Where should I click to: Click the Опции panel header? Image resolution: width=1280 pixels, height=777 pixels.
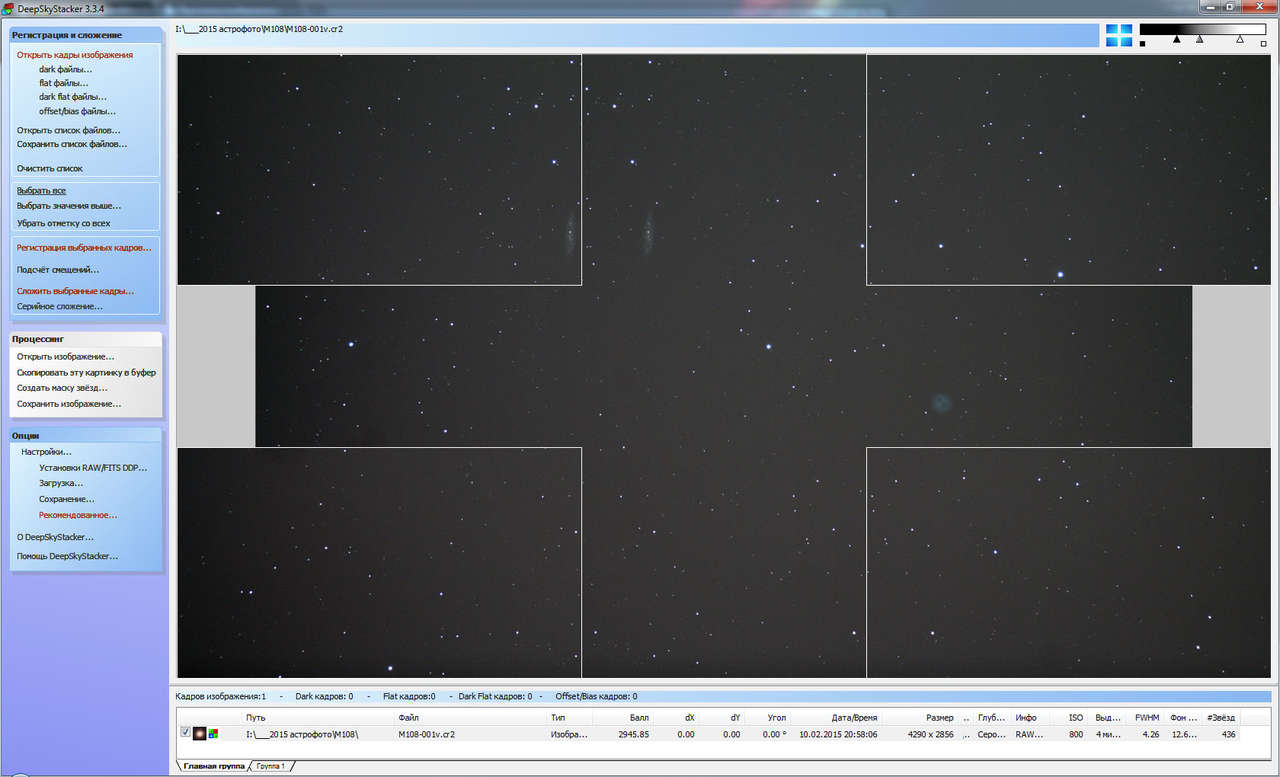coord(85,435)
